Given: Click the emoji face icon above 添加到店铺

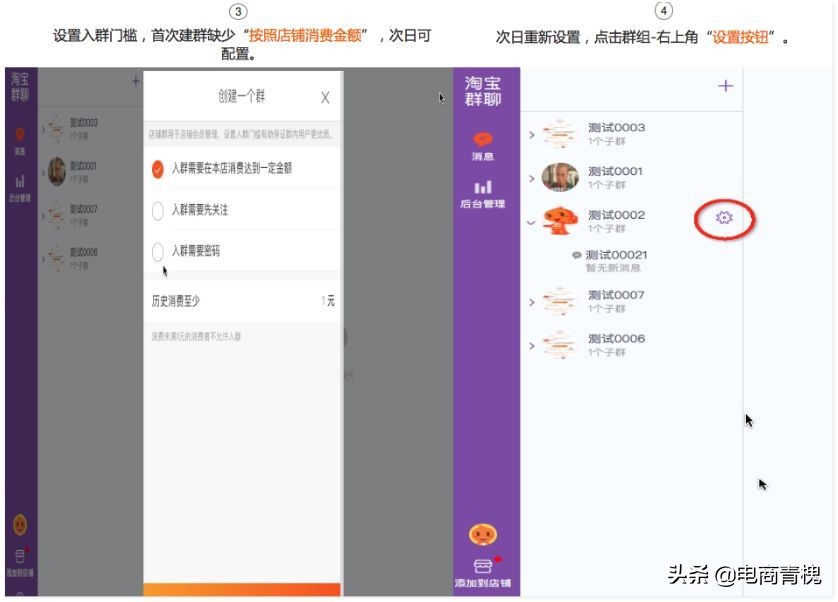Looking at the screenshot, I should pyautogui.click(x=486, y=535).
